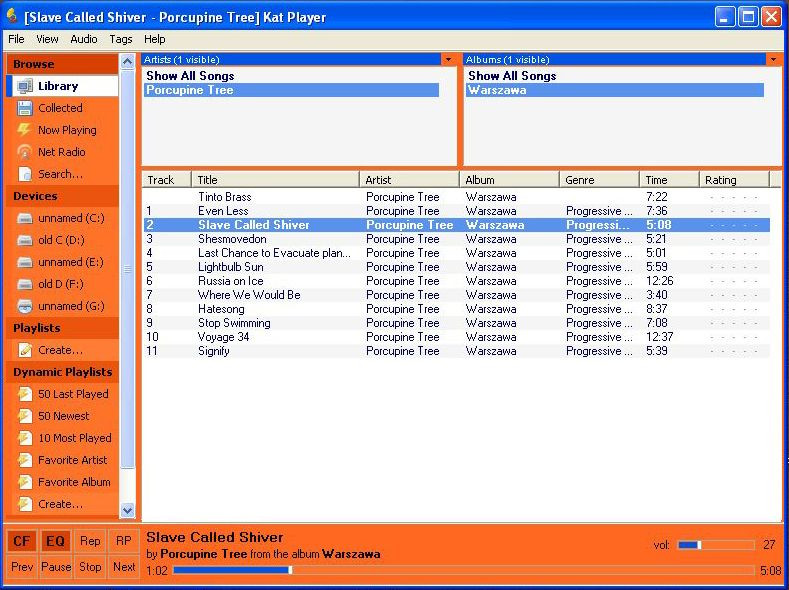Click the volume slider
The height and width of the screenshot is (590, 789).
716,545
